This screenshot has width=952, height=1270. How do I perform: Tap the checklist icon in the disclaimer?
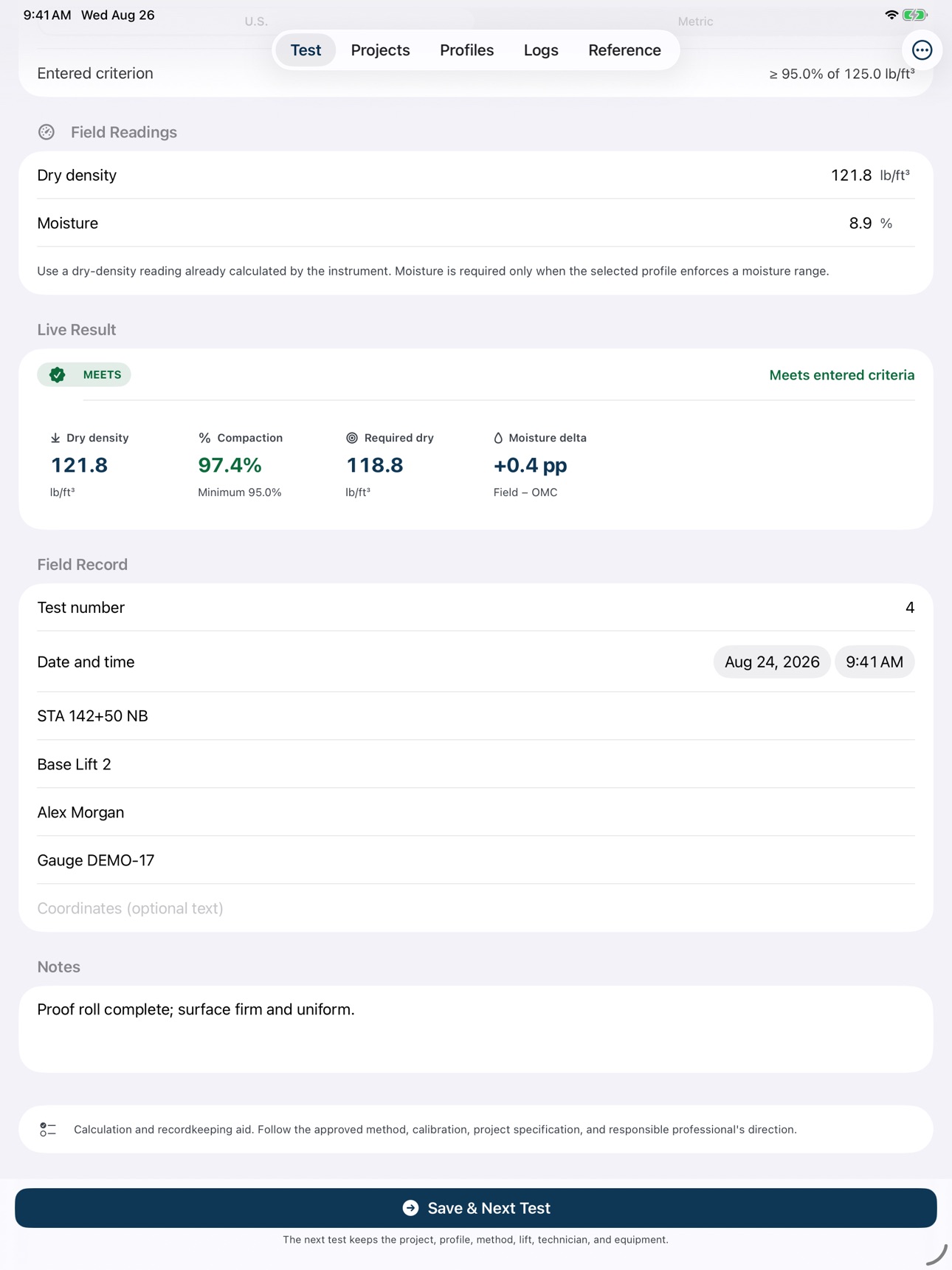(x=48, y=1130)
